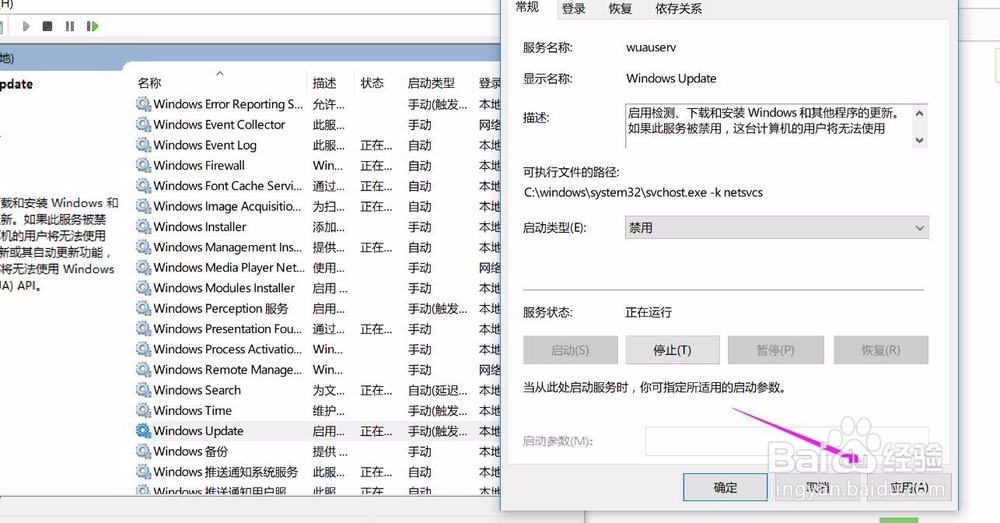Select gear icon of Windows Management Instrumentation

(143, 247)
